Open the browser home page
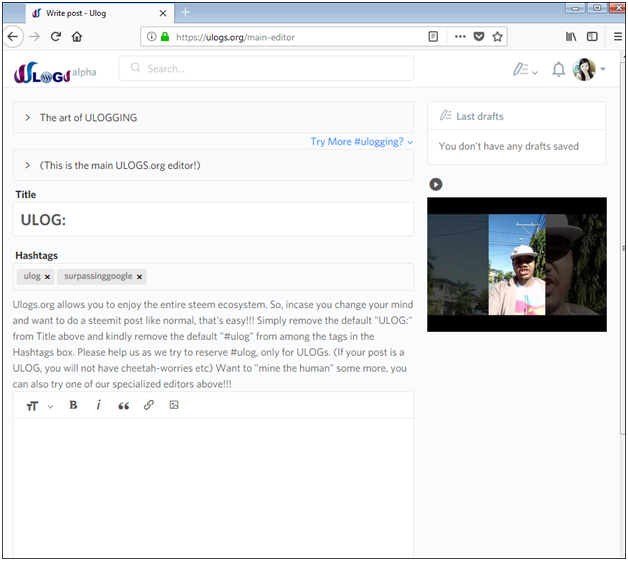Image resolution: width=628 pixels, height=561 pixels. 77,37
